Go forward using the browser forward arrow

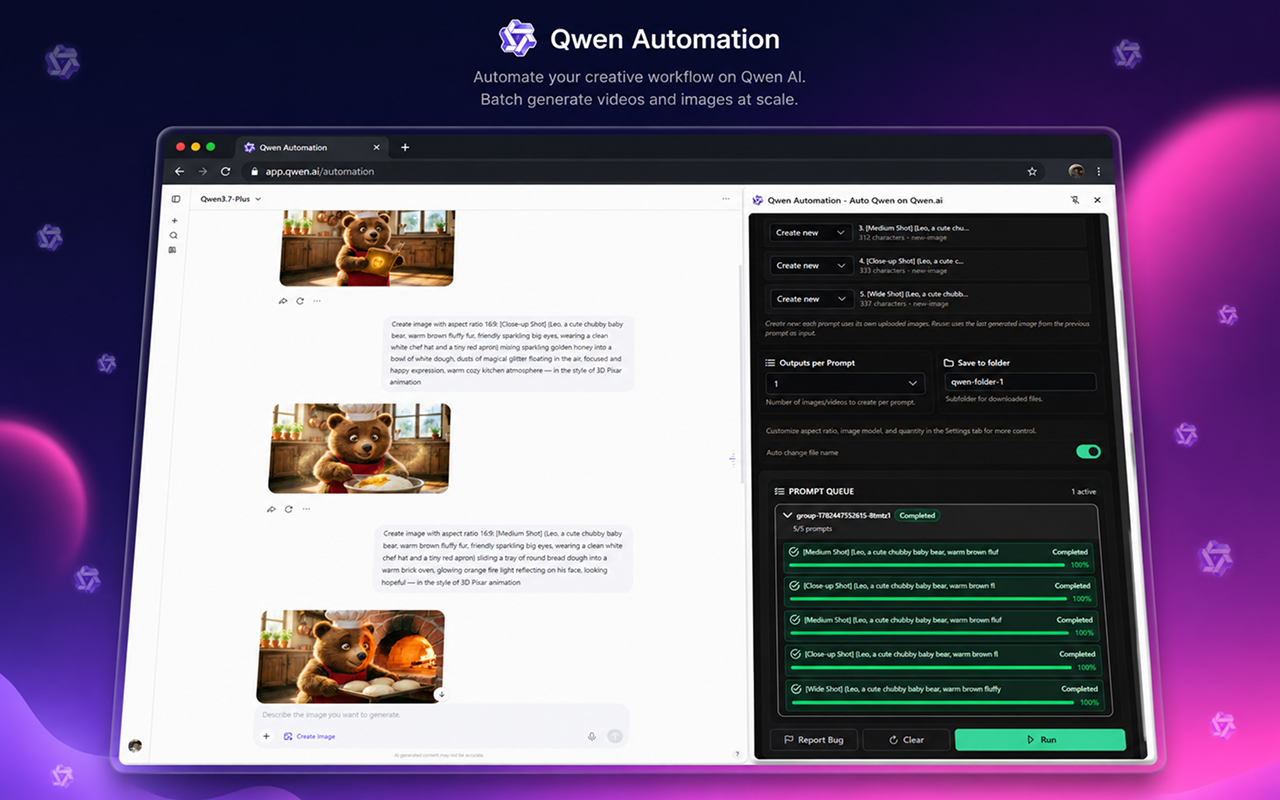[203, 171]
